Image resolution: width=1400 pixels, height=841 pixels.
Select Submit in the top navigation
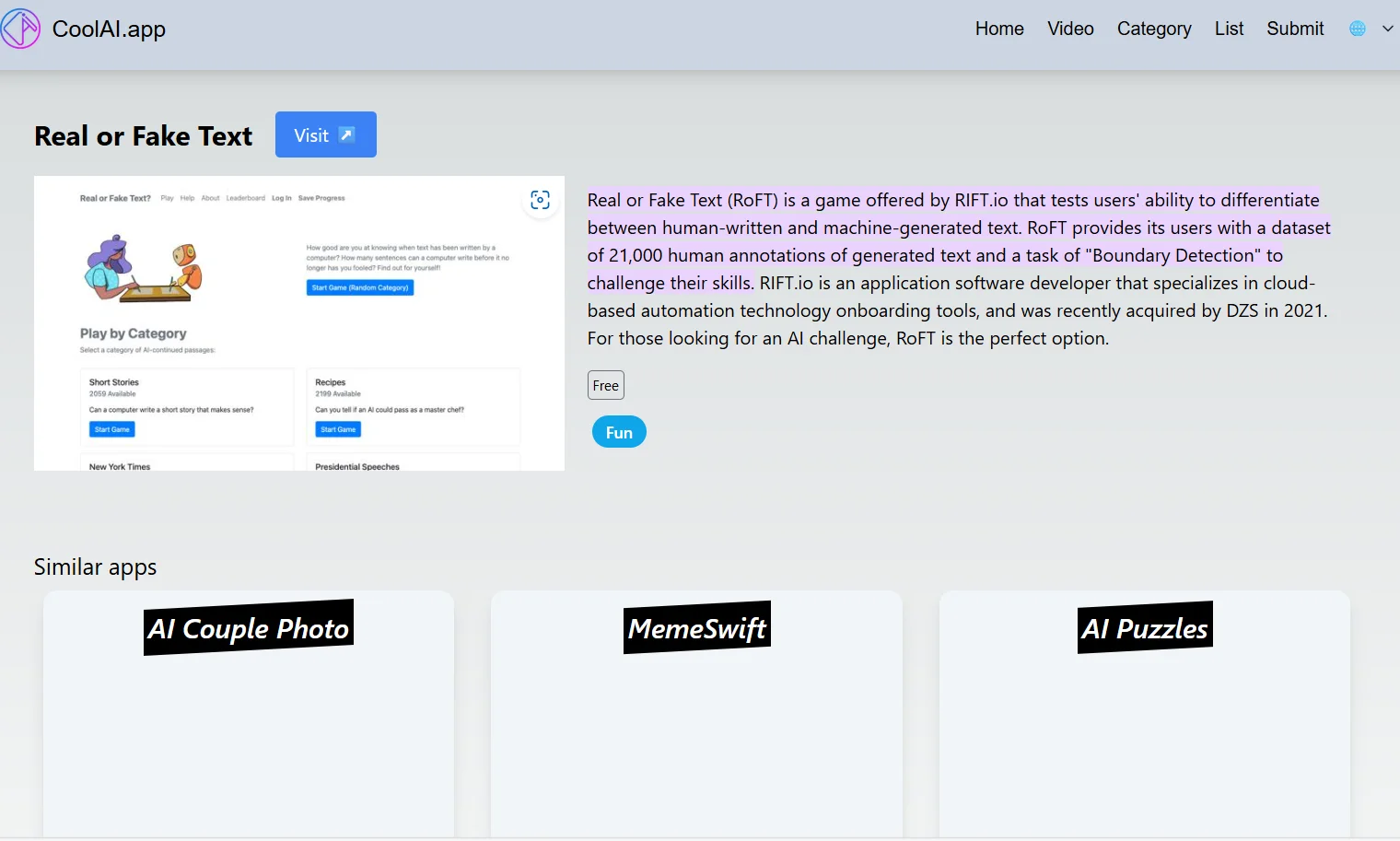pos(1294,29)
